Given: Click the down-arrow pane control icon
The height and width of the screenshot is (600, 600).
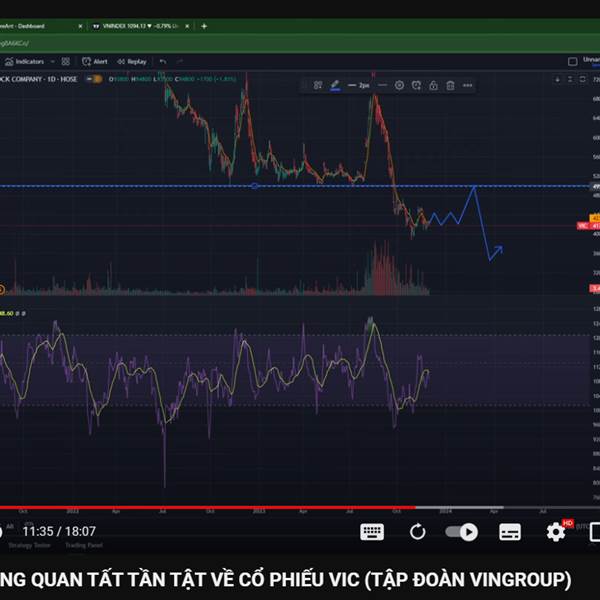Looking at the screenshot, I should pos(557,80).
